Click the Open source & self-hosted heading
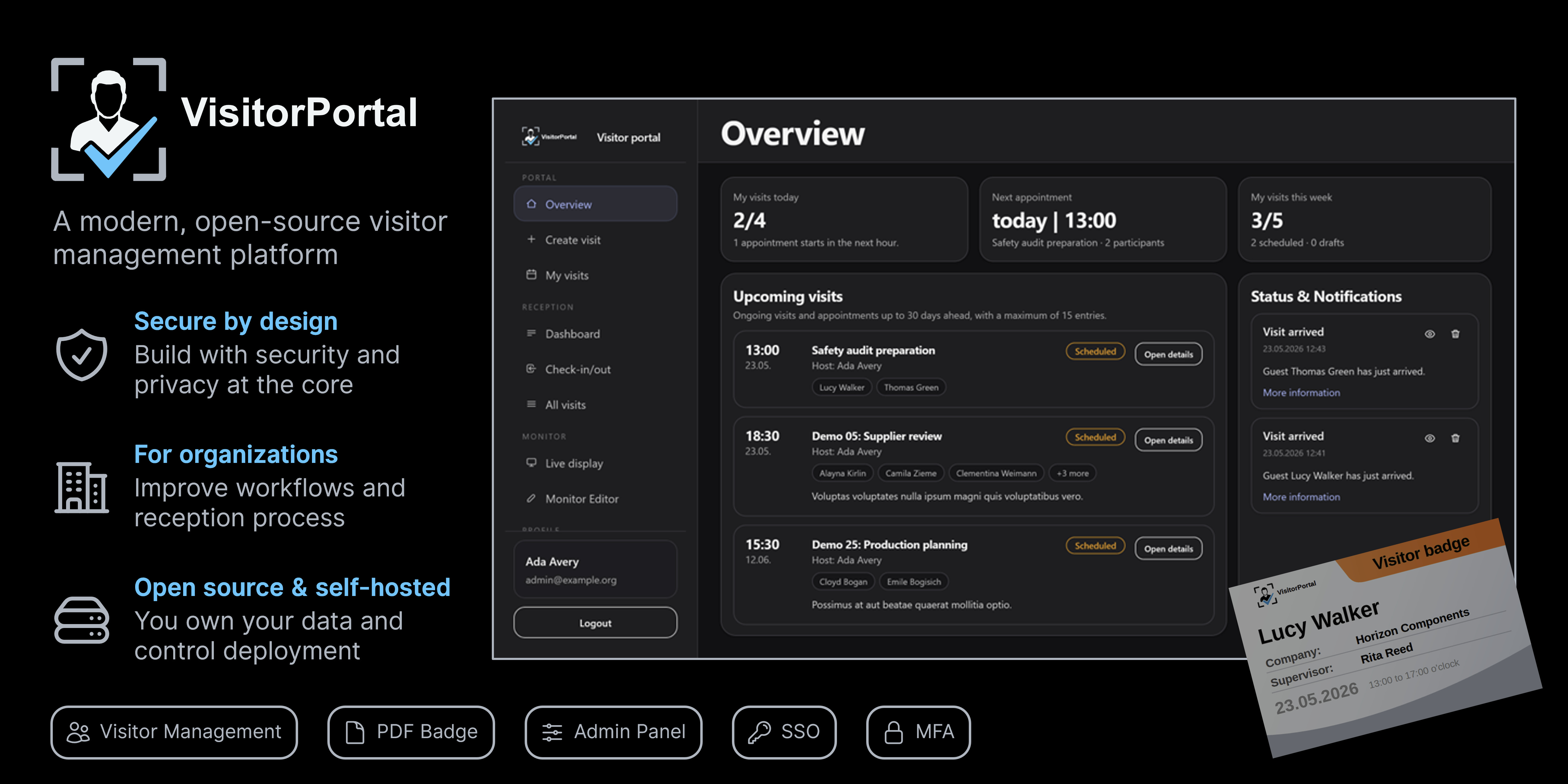The width and height of the screenshot is (1568, 784). [292, 587]
